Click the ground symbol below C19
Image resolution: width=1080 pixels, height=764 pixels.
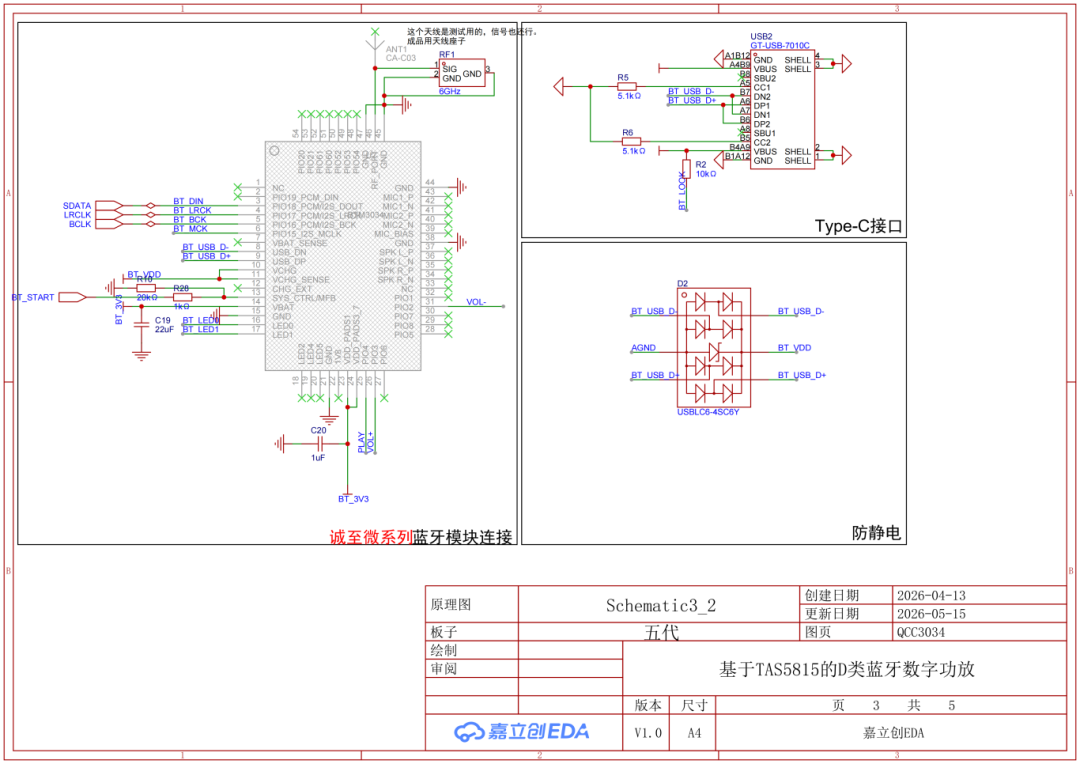pyautogui.click(x=141, y=355)
